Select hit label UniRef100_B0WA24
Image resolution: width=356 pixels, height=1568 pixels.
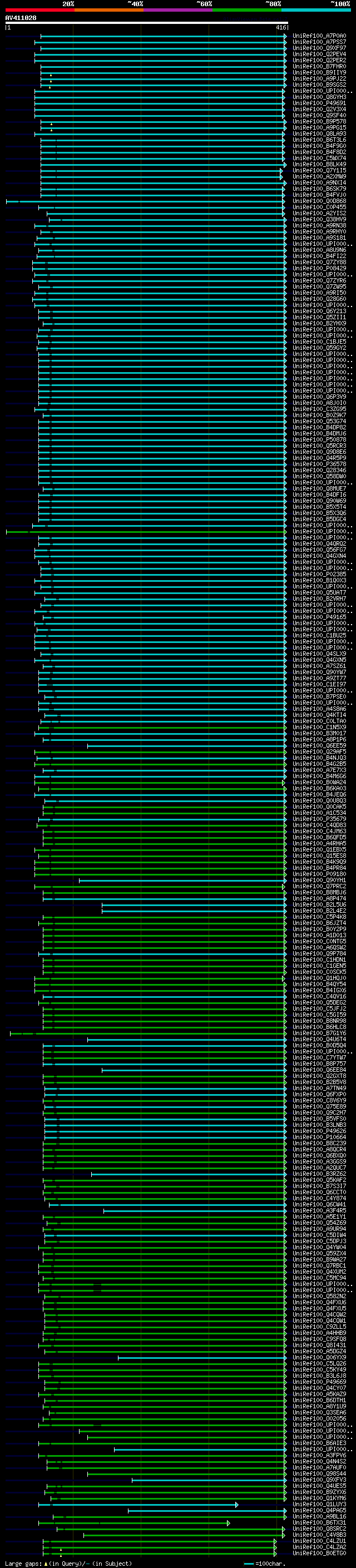319,782
